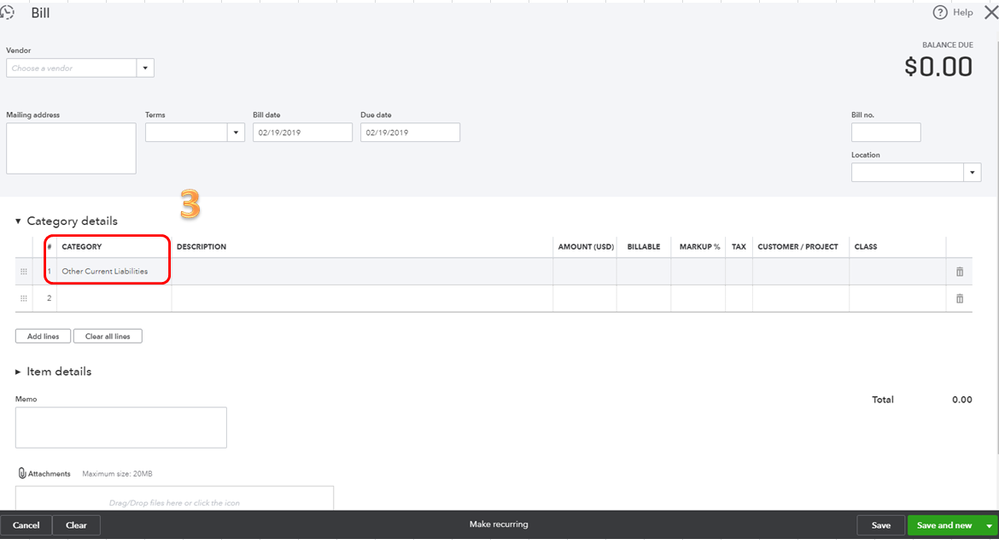Click the Choose a vendor field
Viewport: 999px width, 540px height.
(71, 68)
